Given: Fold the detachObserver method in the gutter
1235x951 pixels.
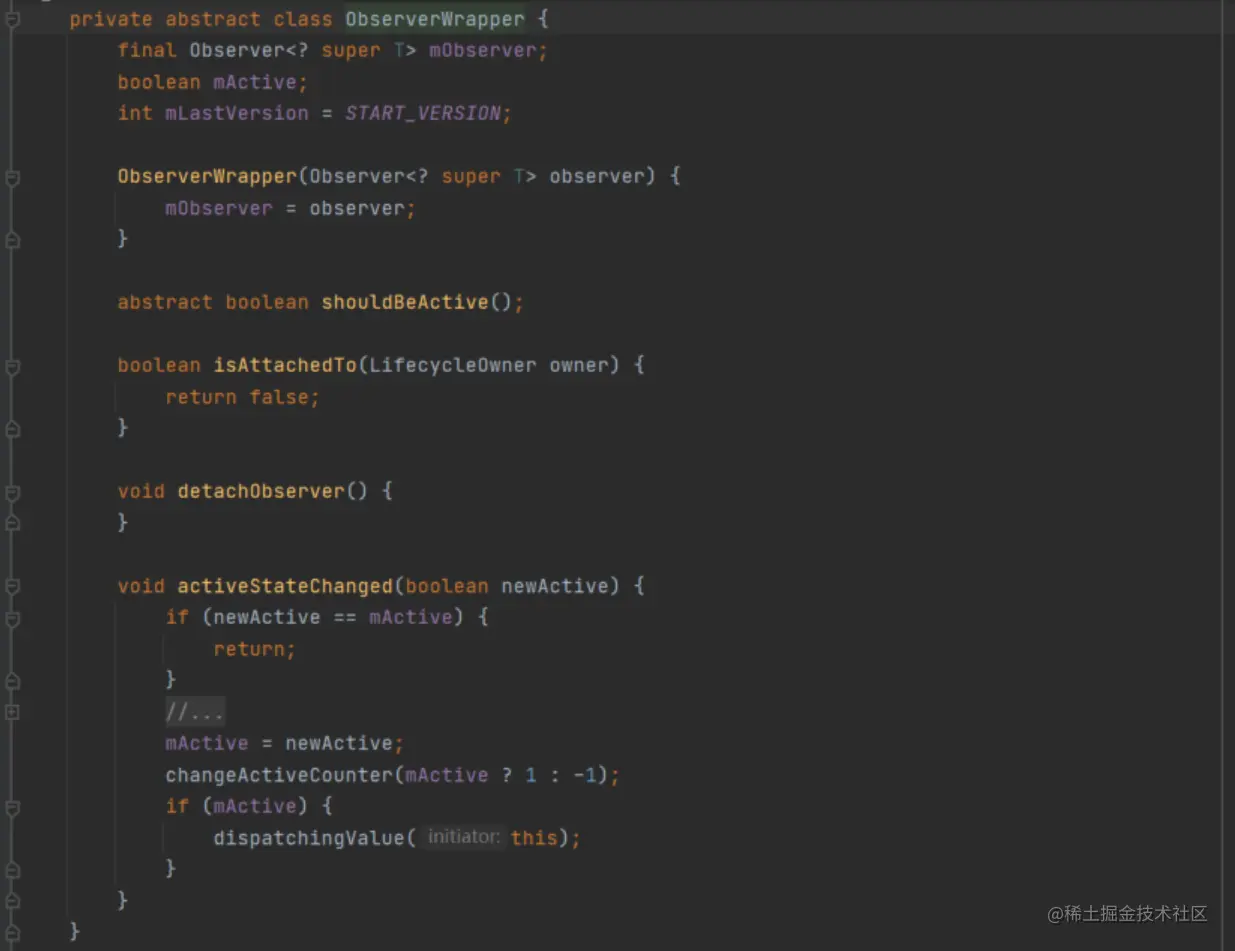Looking at the screenshot, I should [x=12, y=491].
